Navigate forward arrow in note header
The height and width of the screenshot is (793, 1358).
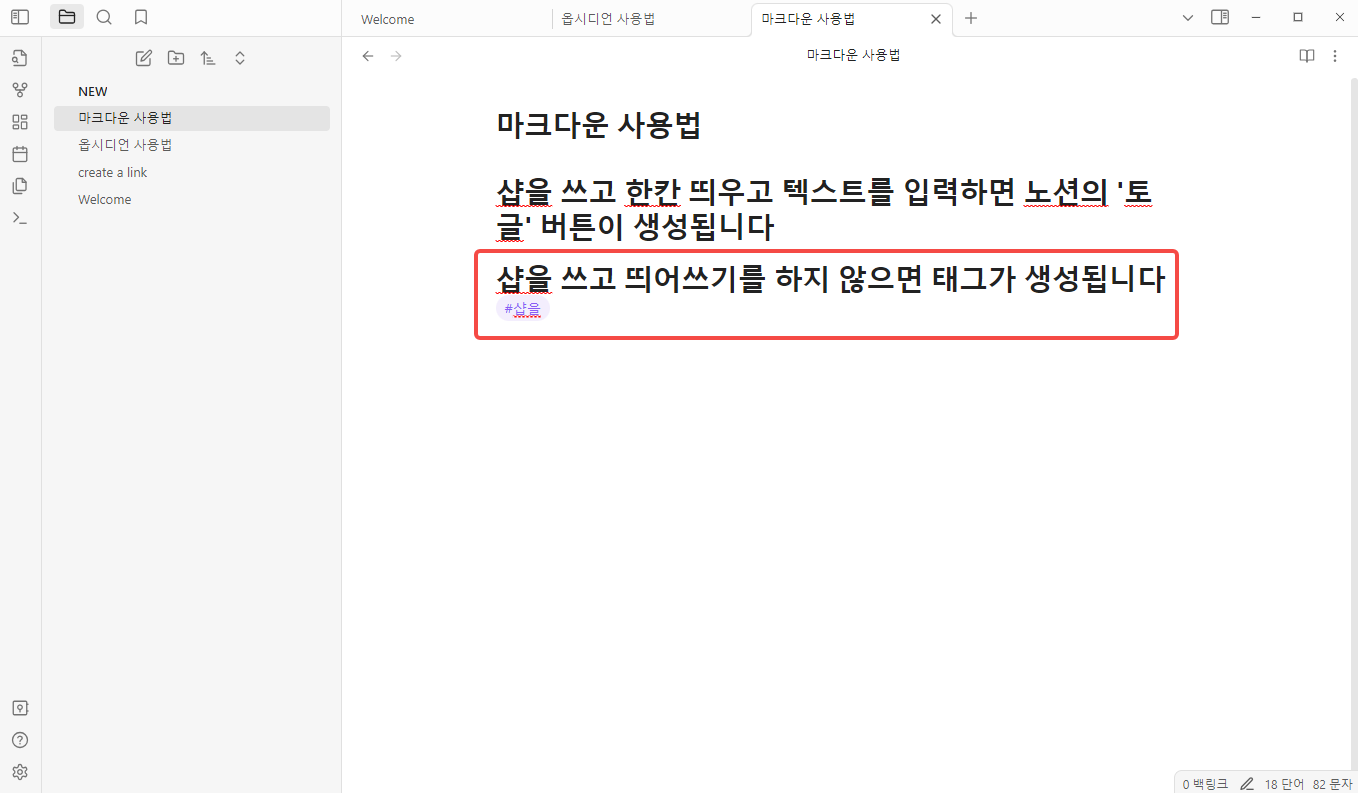click(396, 56)
